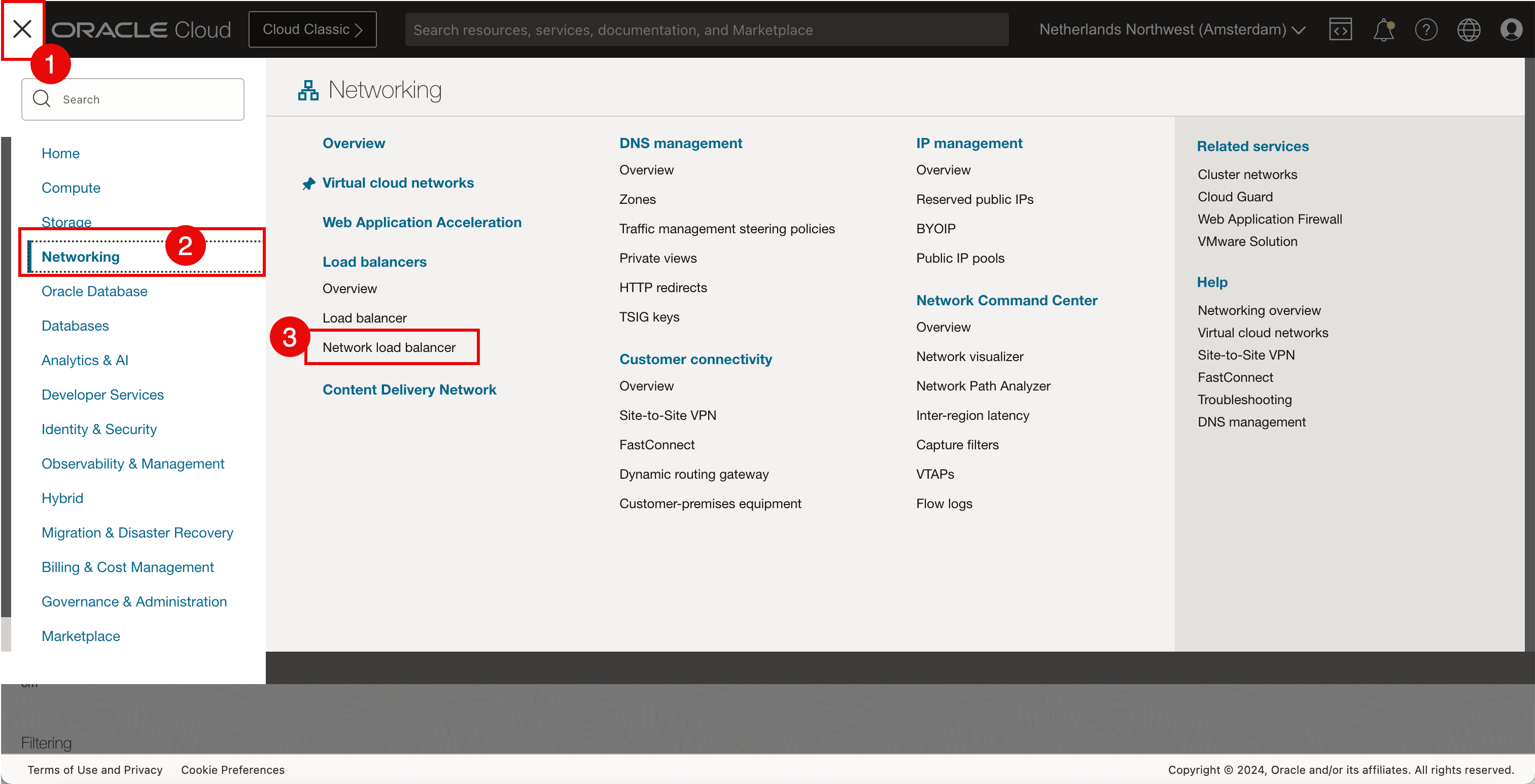Viewport: 1535px width, 784px height.
Task: Close the navigation menu with X icon
Action: pos(22,28)
